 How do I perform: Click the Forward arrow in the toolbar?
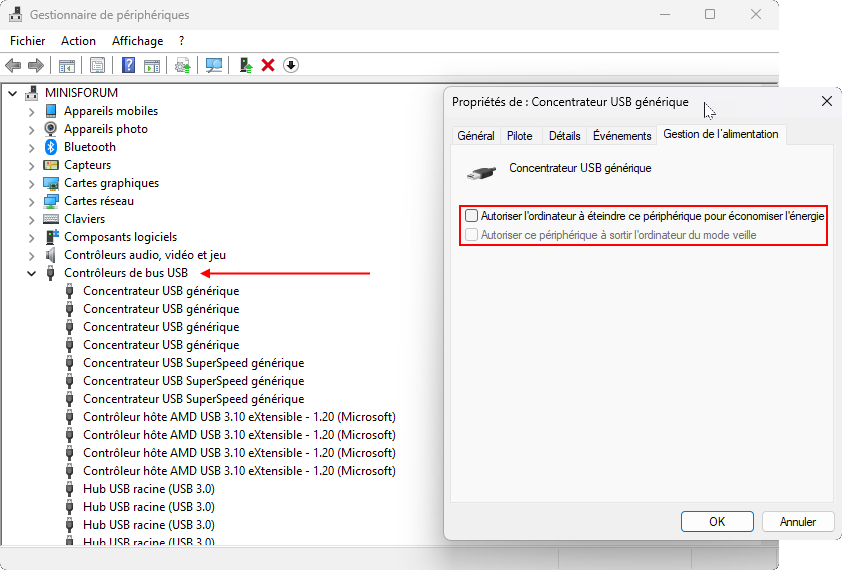click(36, 66)
